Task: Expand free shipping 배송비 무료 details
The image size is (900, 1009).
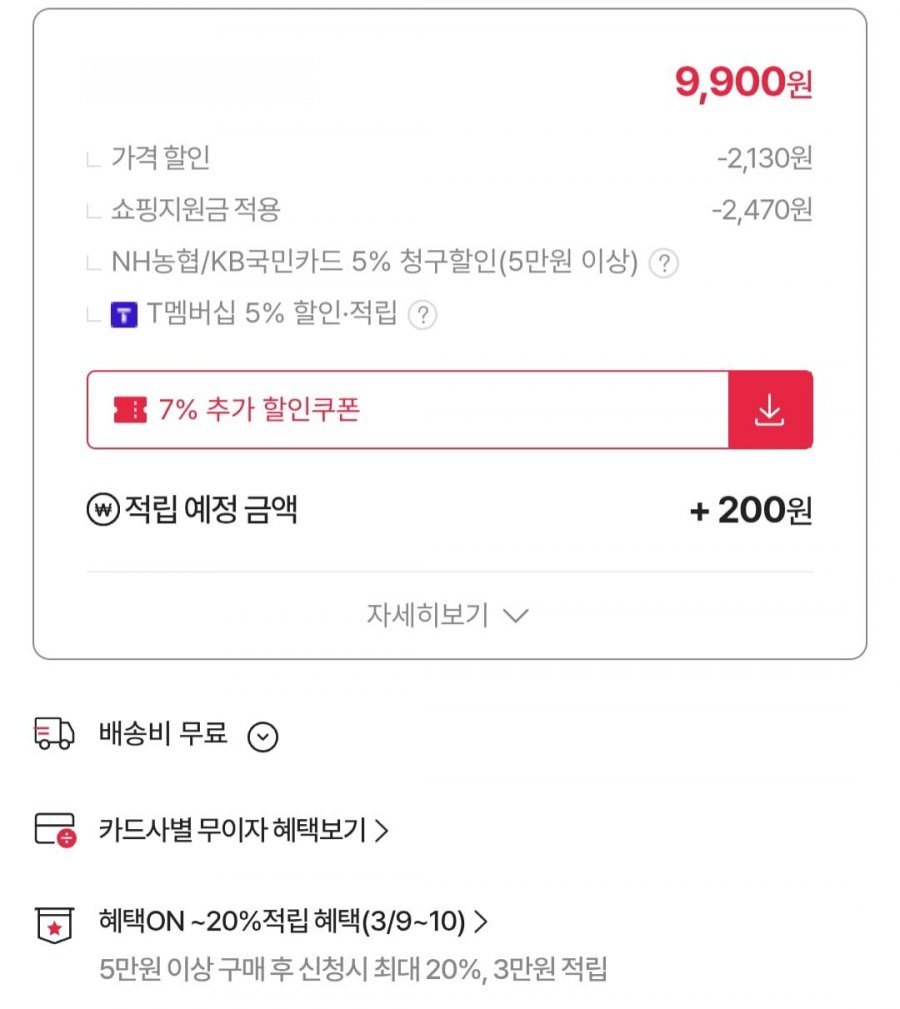Action: point(262,737)
